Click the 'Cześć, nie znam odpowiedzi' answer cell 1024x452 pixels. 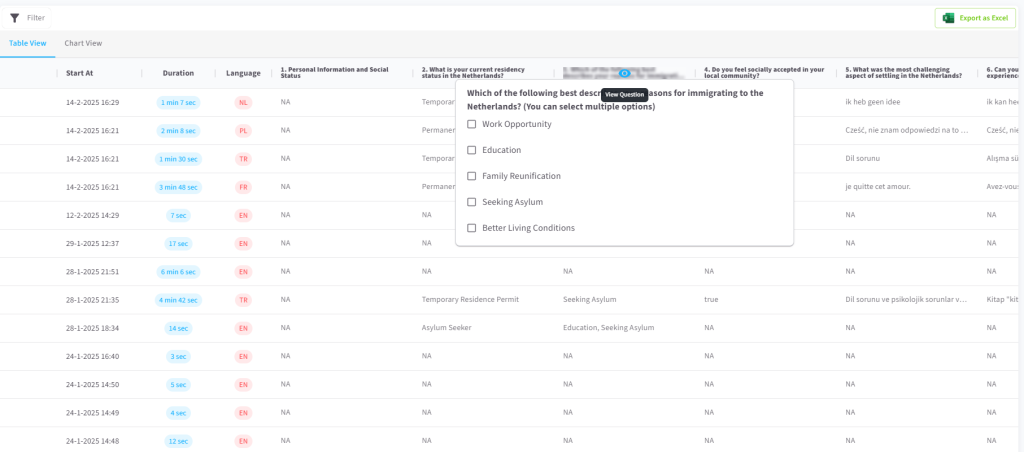click(x=906, y=131)
